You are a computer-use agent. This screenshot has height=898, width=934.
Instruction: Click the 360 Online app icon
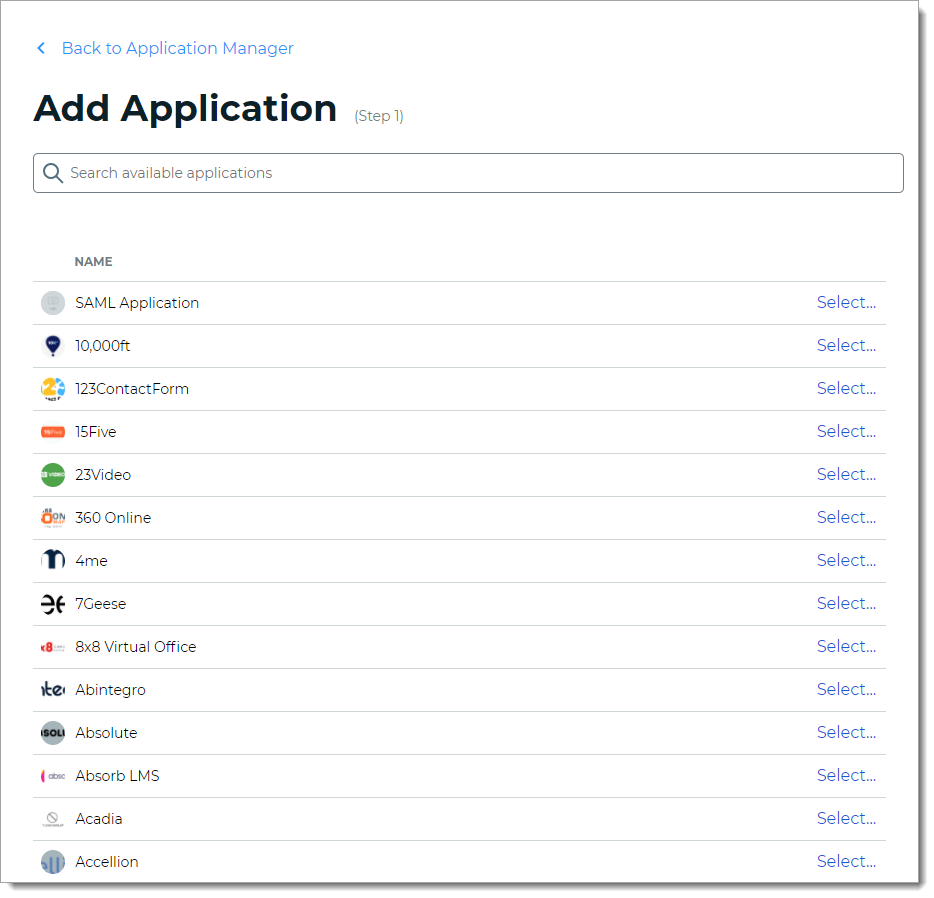point(52,517)
